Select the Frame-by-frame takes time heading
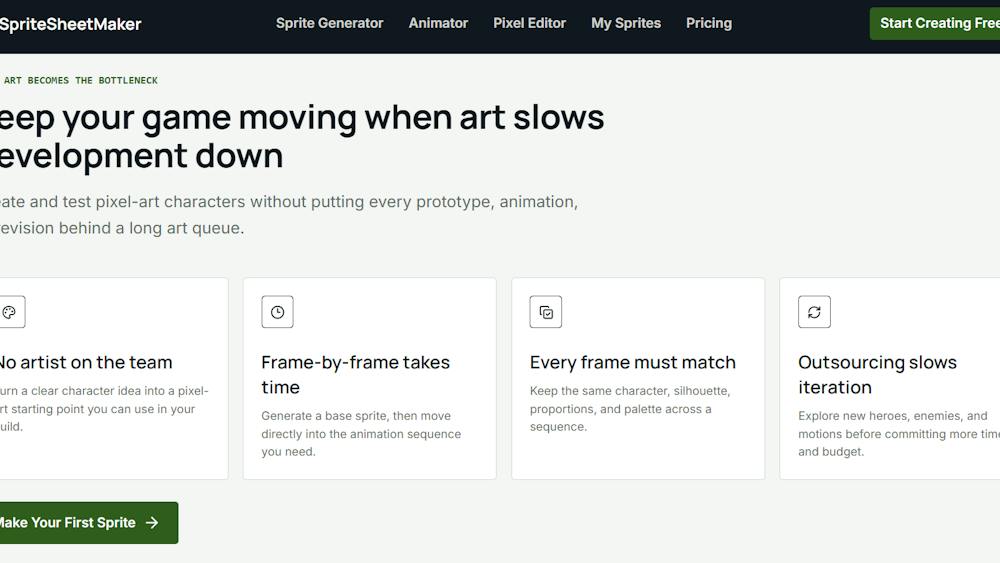This screenshot has width=1000, height=563. click(x=355, y=375)
